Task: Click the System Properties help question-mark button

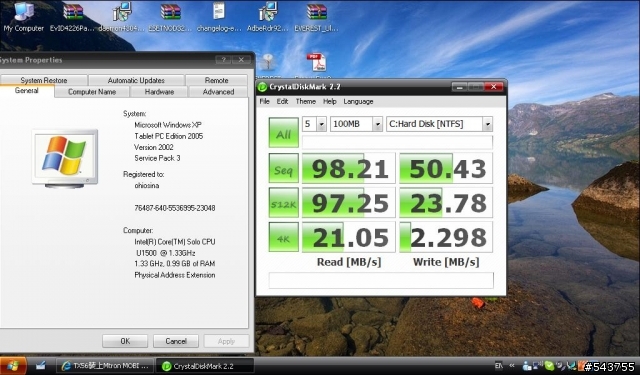Action: (x=223, y=60)
